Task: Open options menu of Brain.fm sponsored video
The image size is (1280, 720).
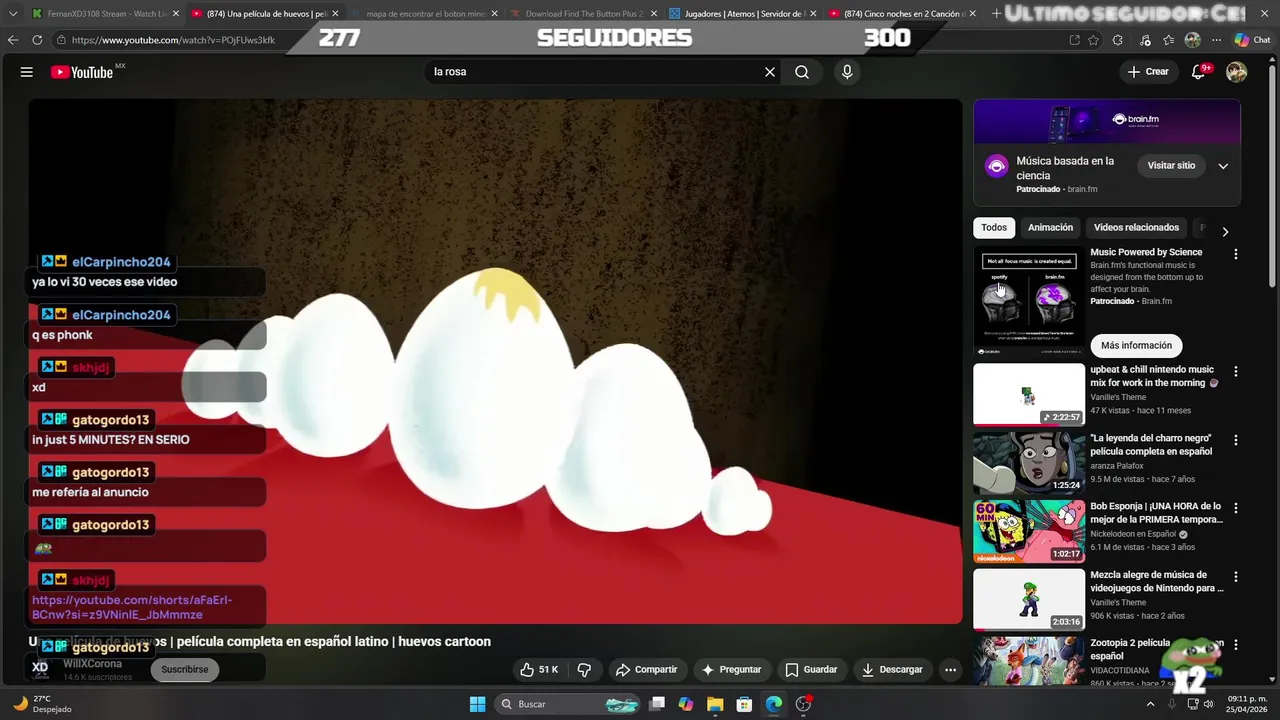Action: pos(1236,254)
